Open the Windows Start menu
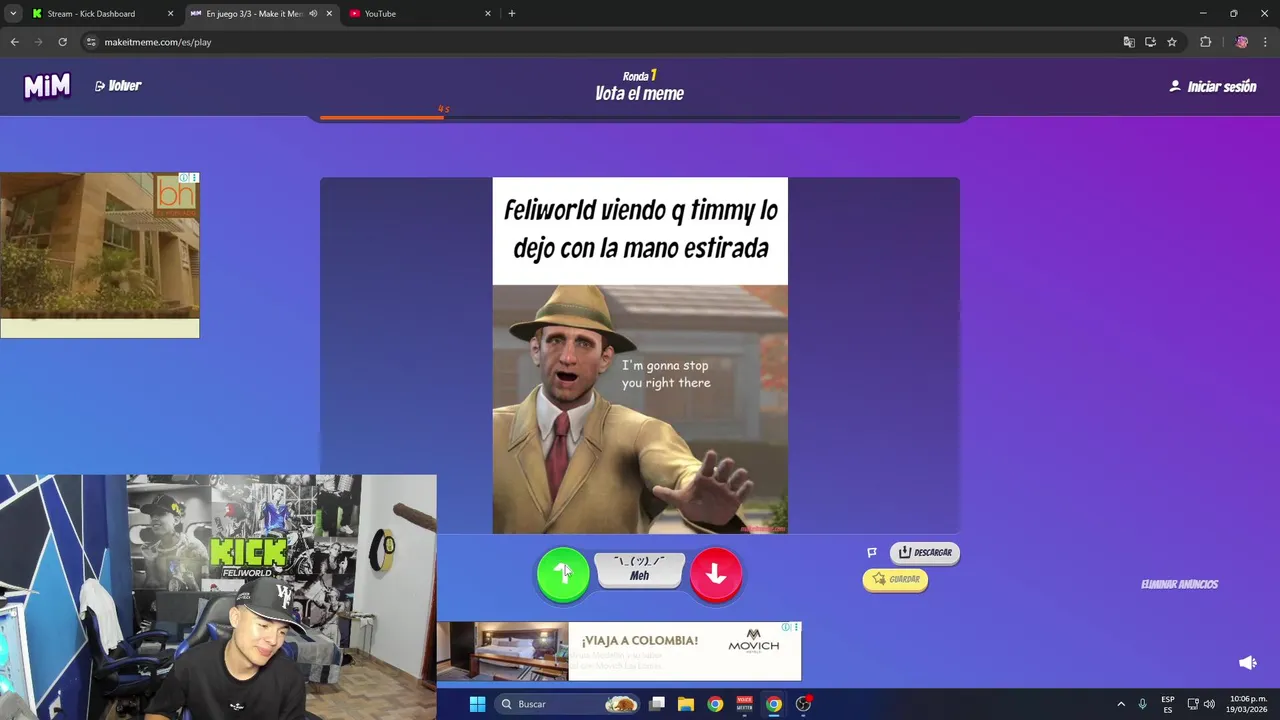Screen dimensions: 1280x720 477,704
